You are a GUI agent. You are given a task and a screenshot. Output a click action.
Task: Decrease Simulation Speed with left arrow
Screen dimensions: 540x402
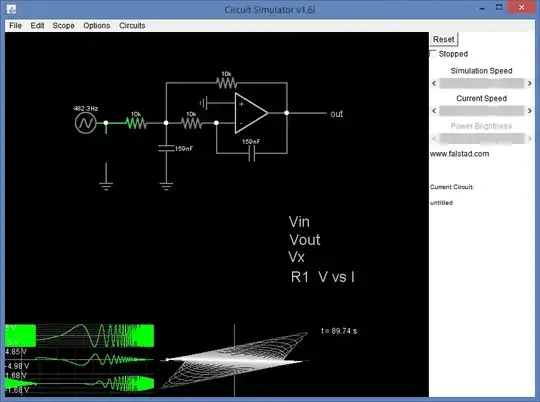(434, 83)
